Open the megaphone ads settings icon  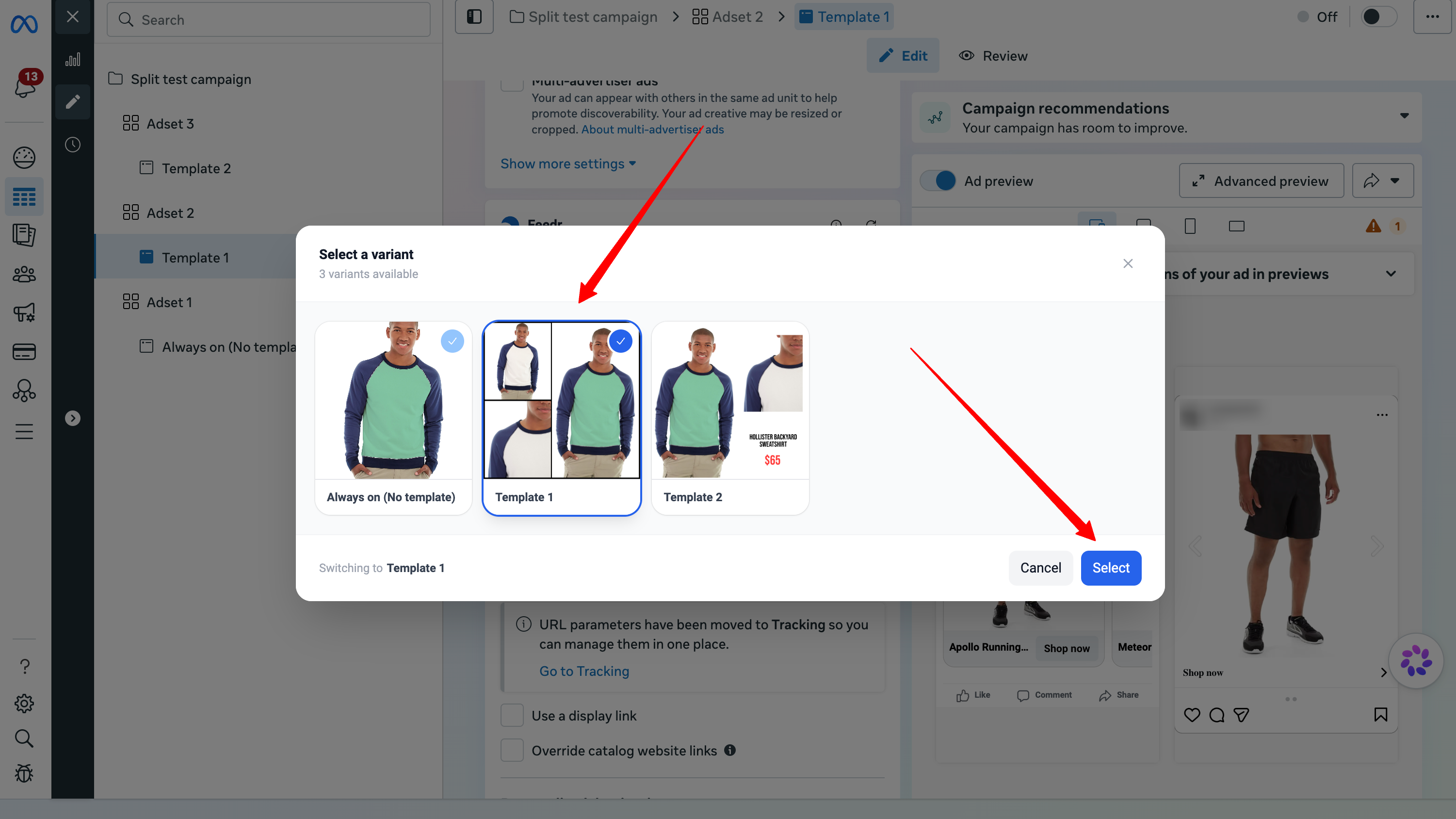24,313
